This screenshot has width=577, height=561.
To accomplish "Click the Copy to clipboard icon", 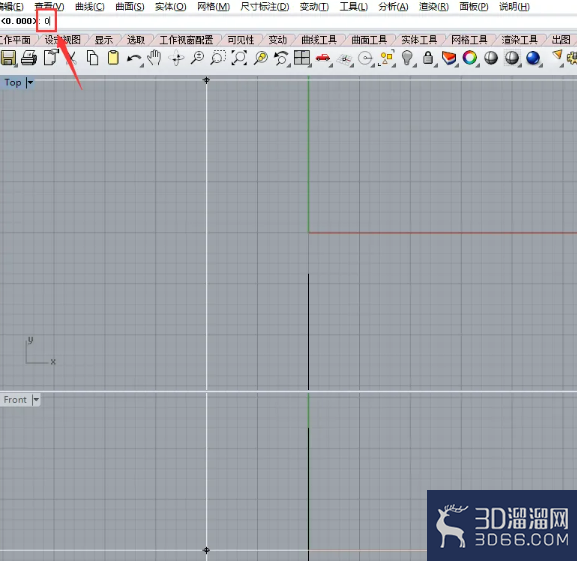I will point(92,58).
